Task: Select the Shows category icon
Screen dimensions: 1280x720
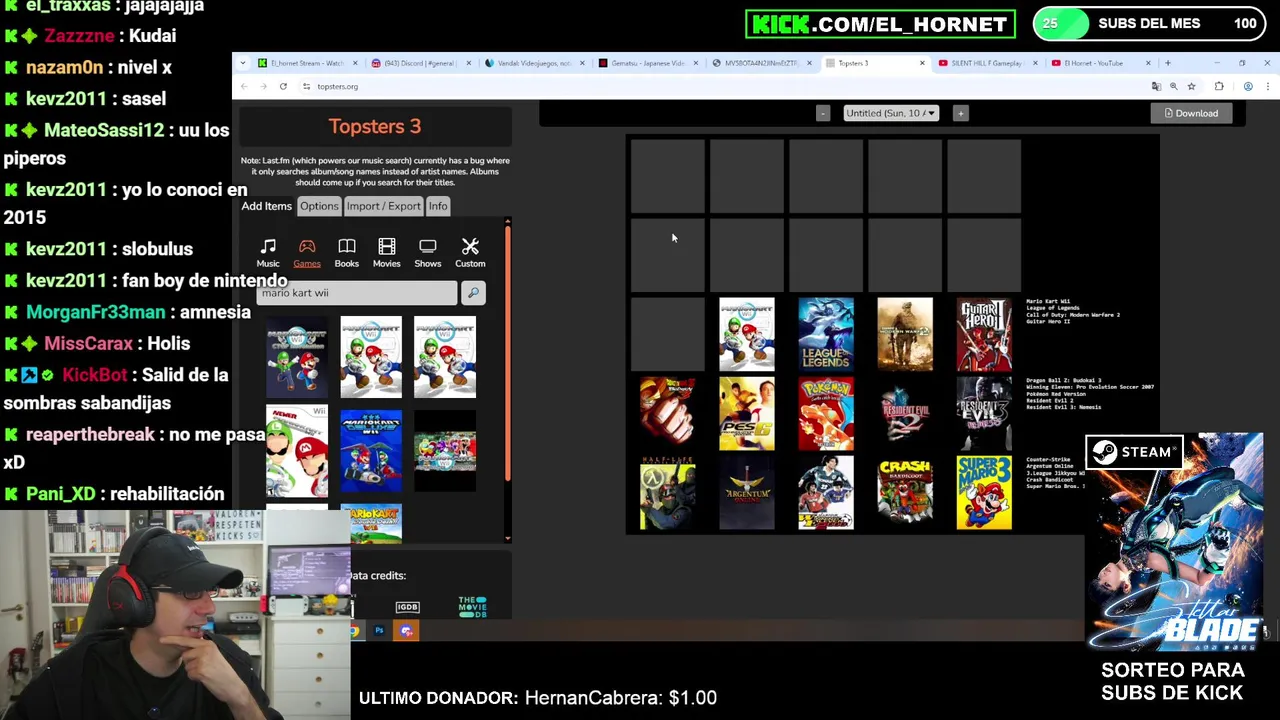Action: pyautogui.click(x=428, y=253)
